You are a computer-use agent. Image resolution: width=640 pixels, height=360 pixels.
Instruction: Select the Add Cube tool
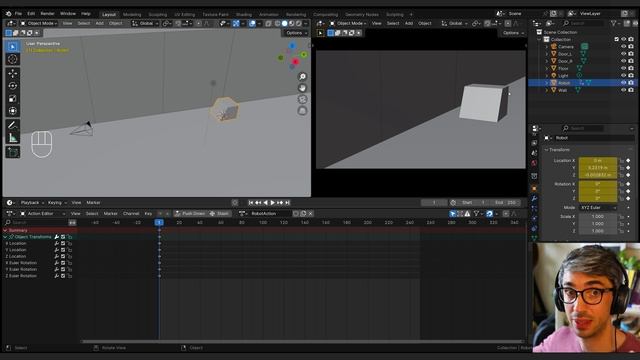pyautogui.click(x=13, y=152)
